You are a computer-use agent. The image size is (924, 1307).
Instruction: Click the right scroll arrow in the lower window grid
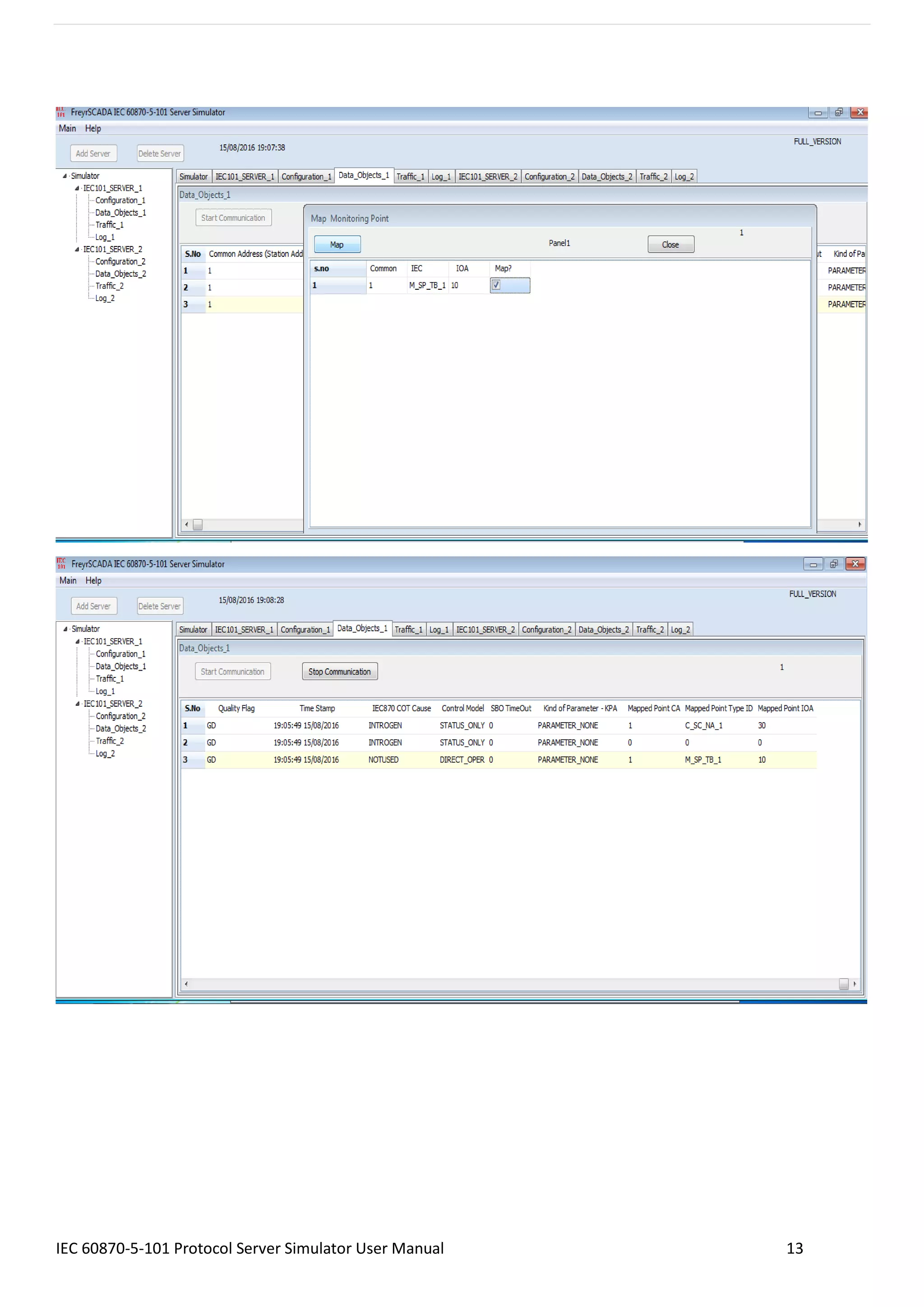coord(855,984)
